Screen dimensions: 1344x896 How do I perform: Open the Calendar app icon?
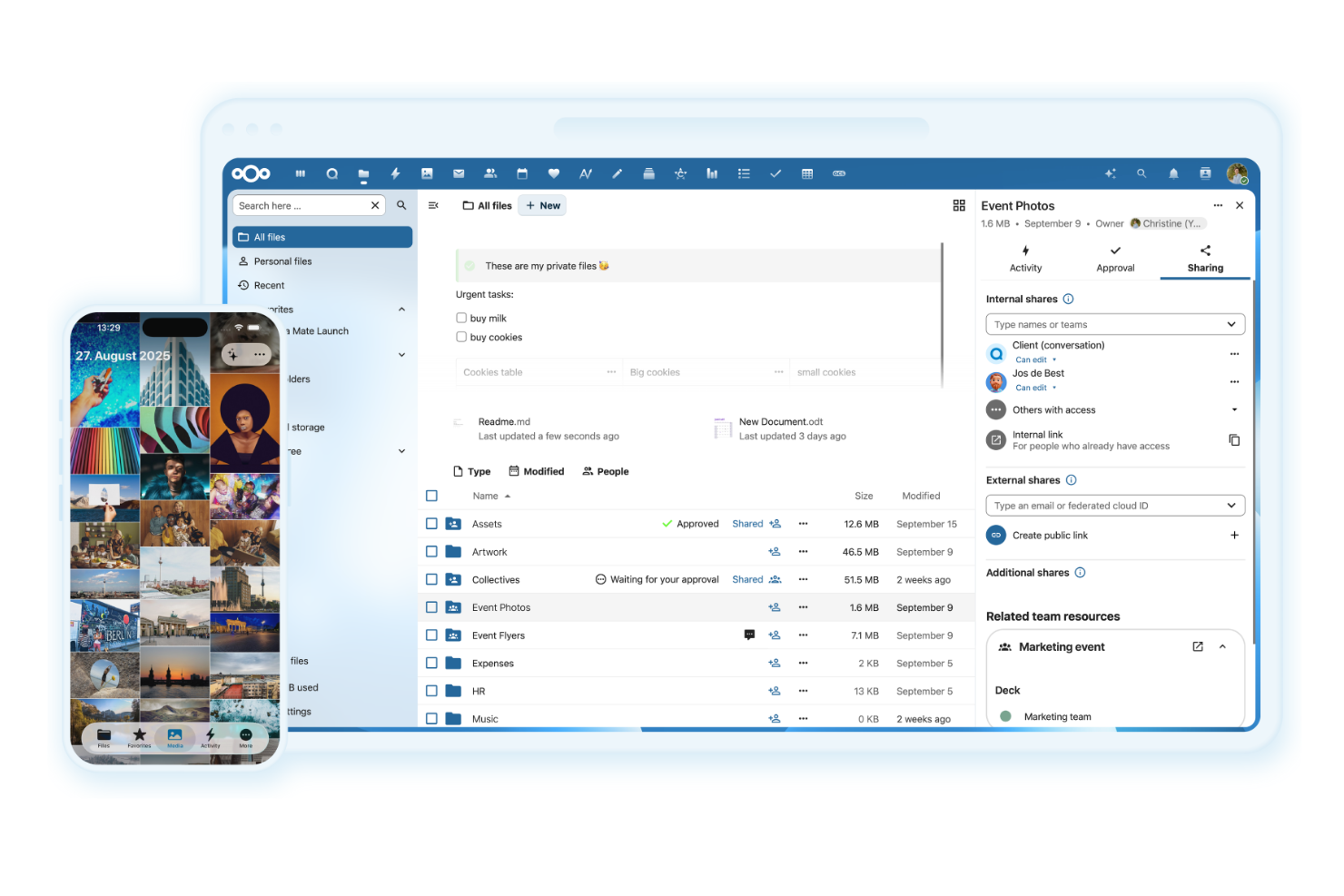[522, 173]
